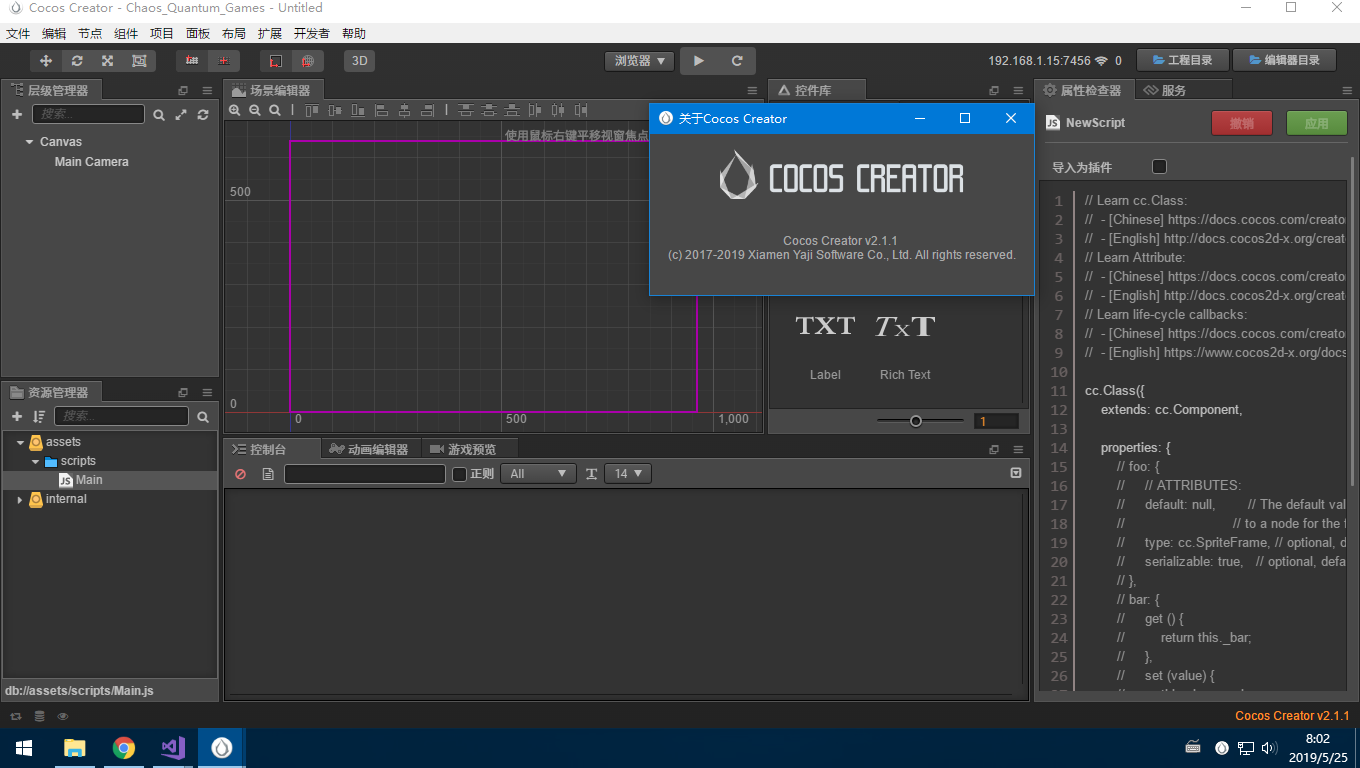Open Chrome from the taskbar
Image resolution: width=1360 pixels, height=768 pixels.
(124, 748)
